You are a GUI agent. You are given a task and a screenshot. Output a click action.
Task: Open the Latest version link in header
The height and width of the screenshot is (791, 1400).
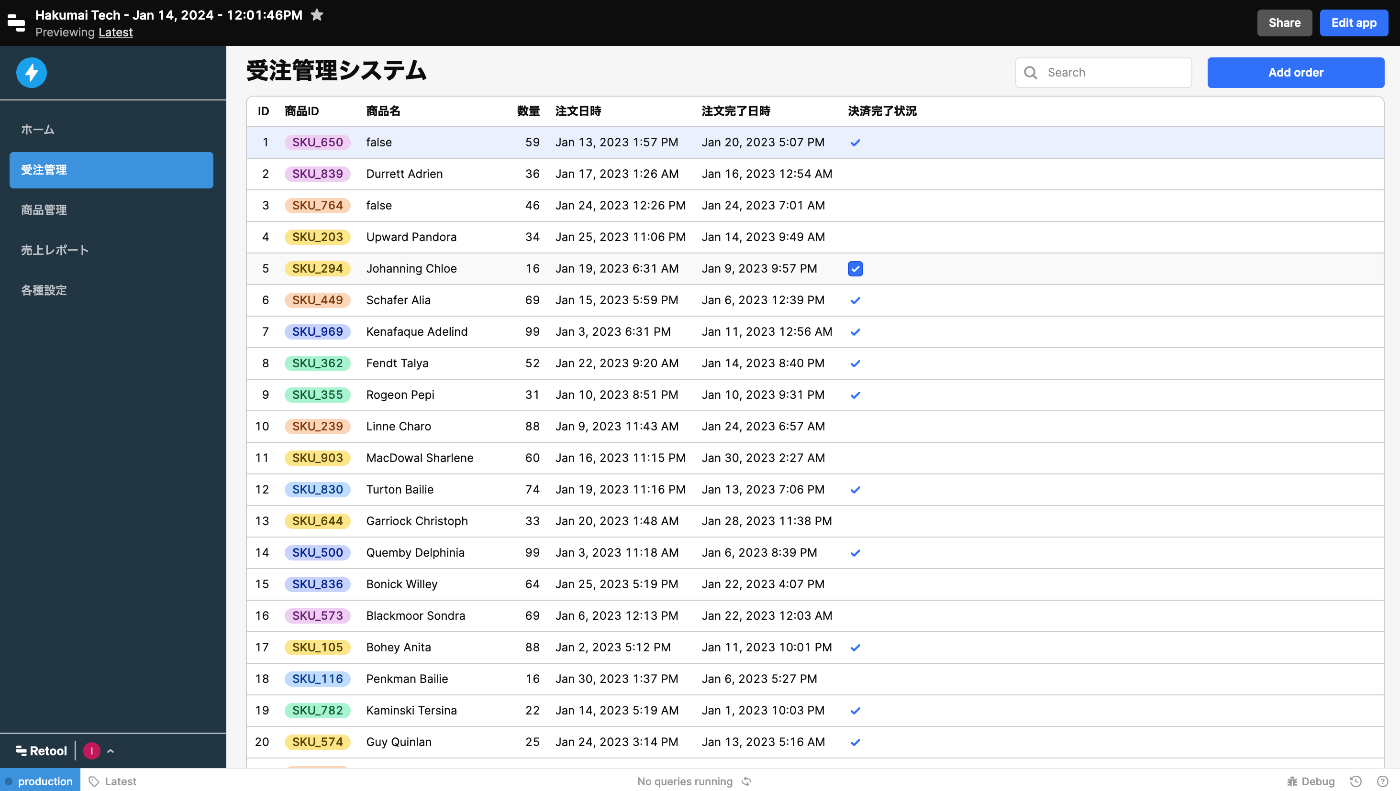pyautogui.click(x=115, y=32)
